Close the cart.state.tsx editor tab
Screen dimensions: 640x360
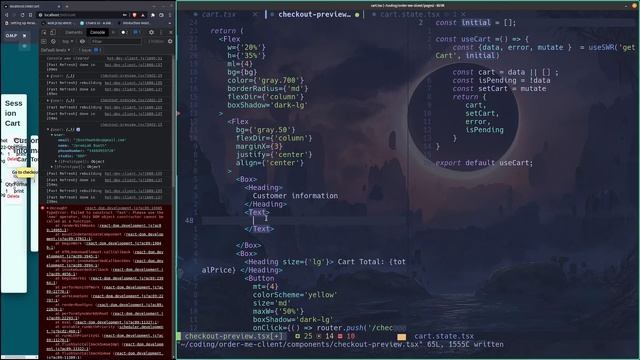pos(463,14)
